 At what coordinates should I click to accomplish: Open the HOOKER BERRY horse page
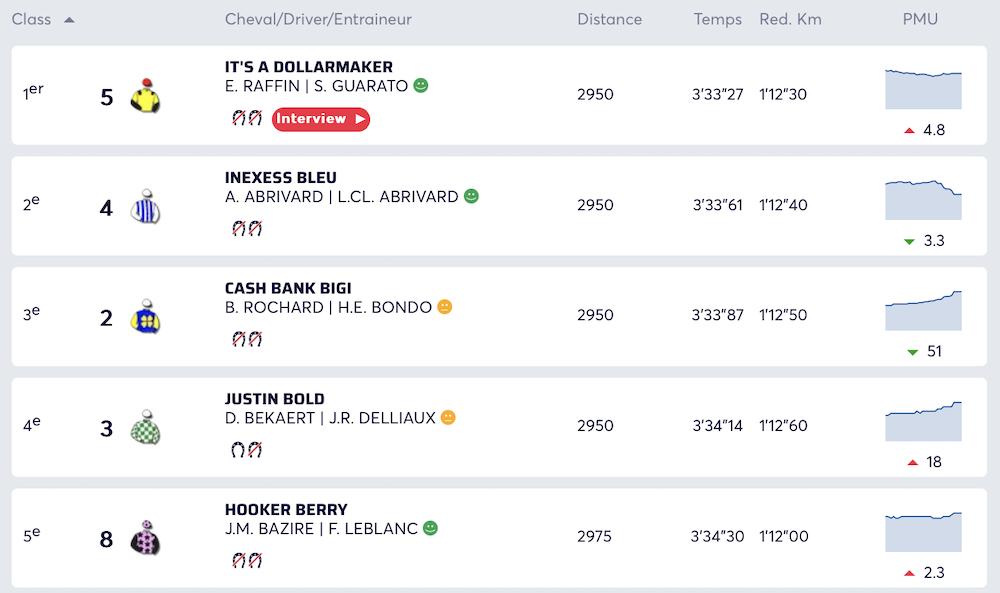286,509
